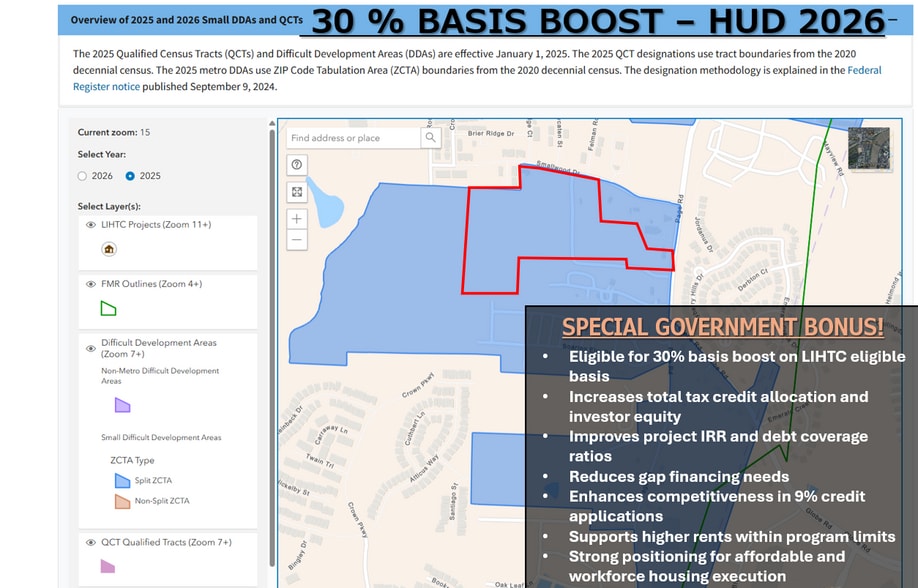918x588 pixels.
Task: Open the satellite basemap thumbnail
Action: pyautogui.click(x=867, y=148)
